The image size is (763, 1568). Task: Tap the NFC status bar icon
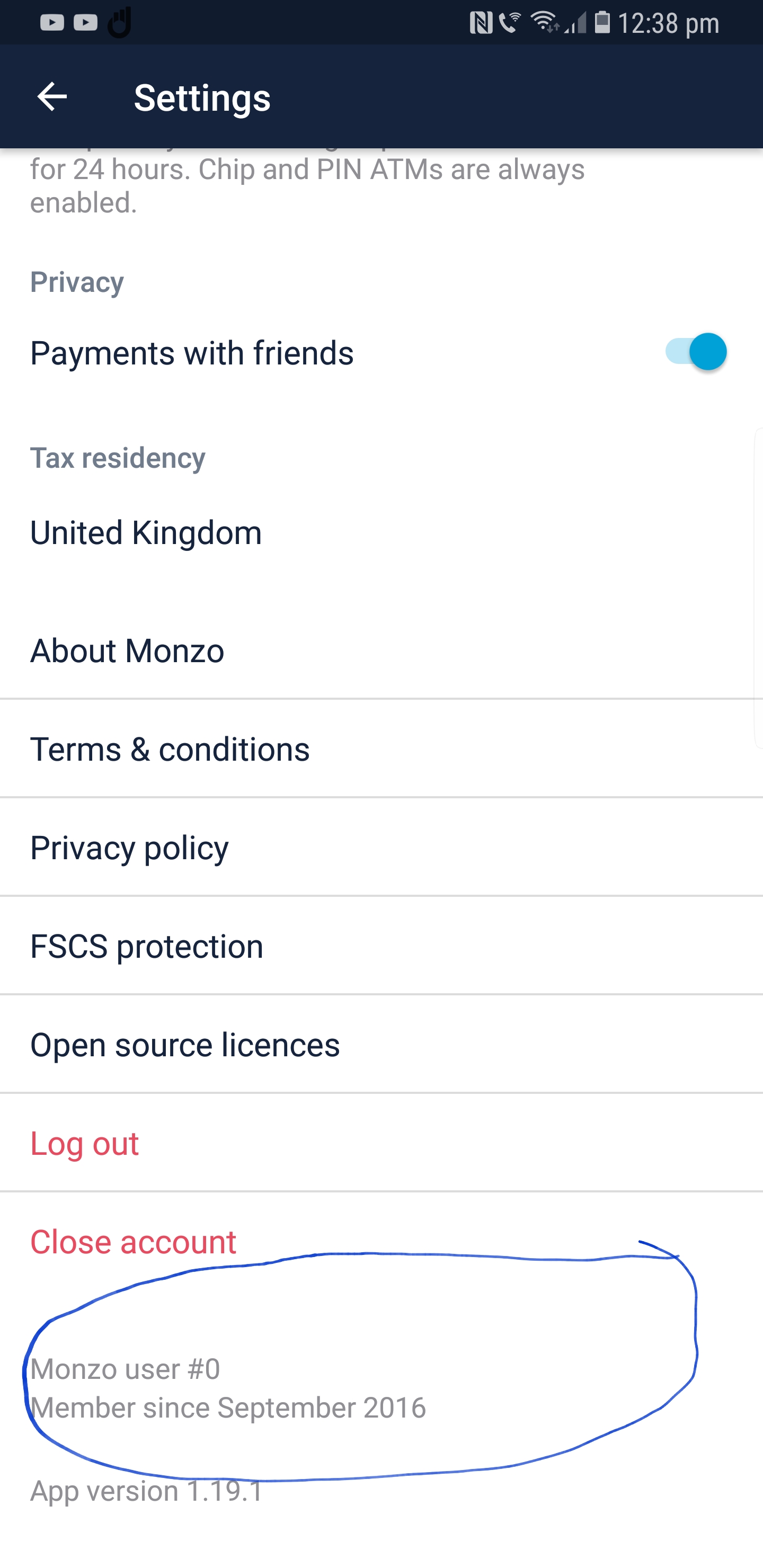tap(481, 23)
